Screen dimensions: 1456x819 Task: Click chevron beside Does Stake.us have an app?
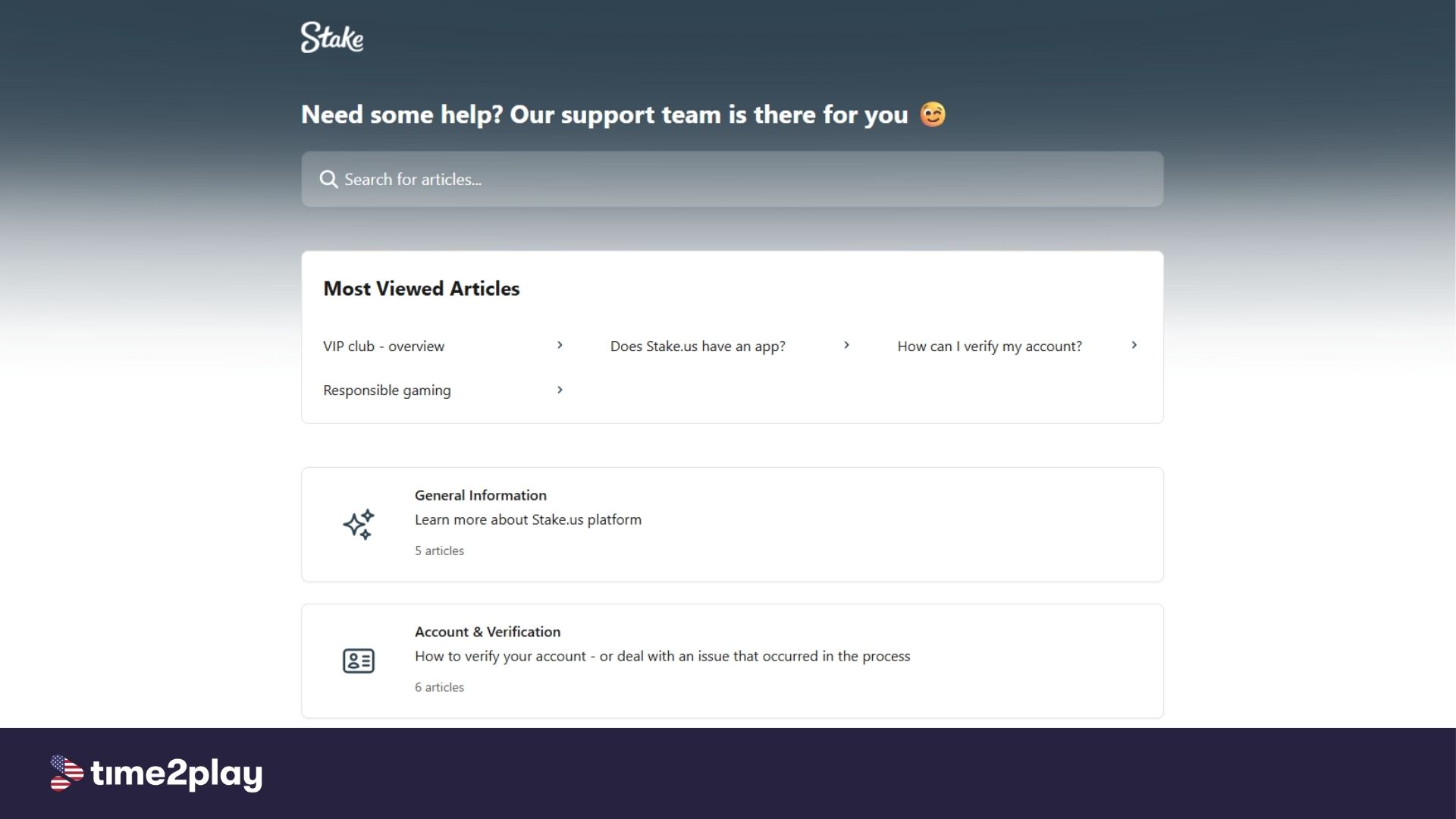[846, 346]
